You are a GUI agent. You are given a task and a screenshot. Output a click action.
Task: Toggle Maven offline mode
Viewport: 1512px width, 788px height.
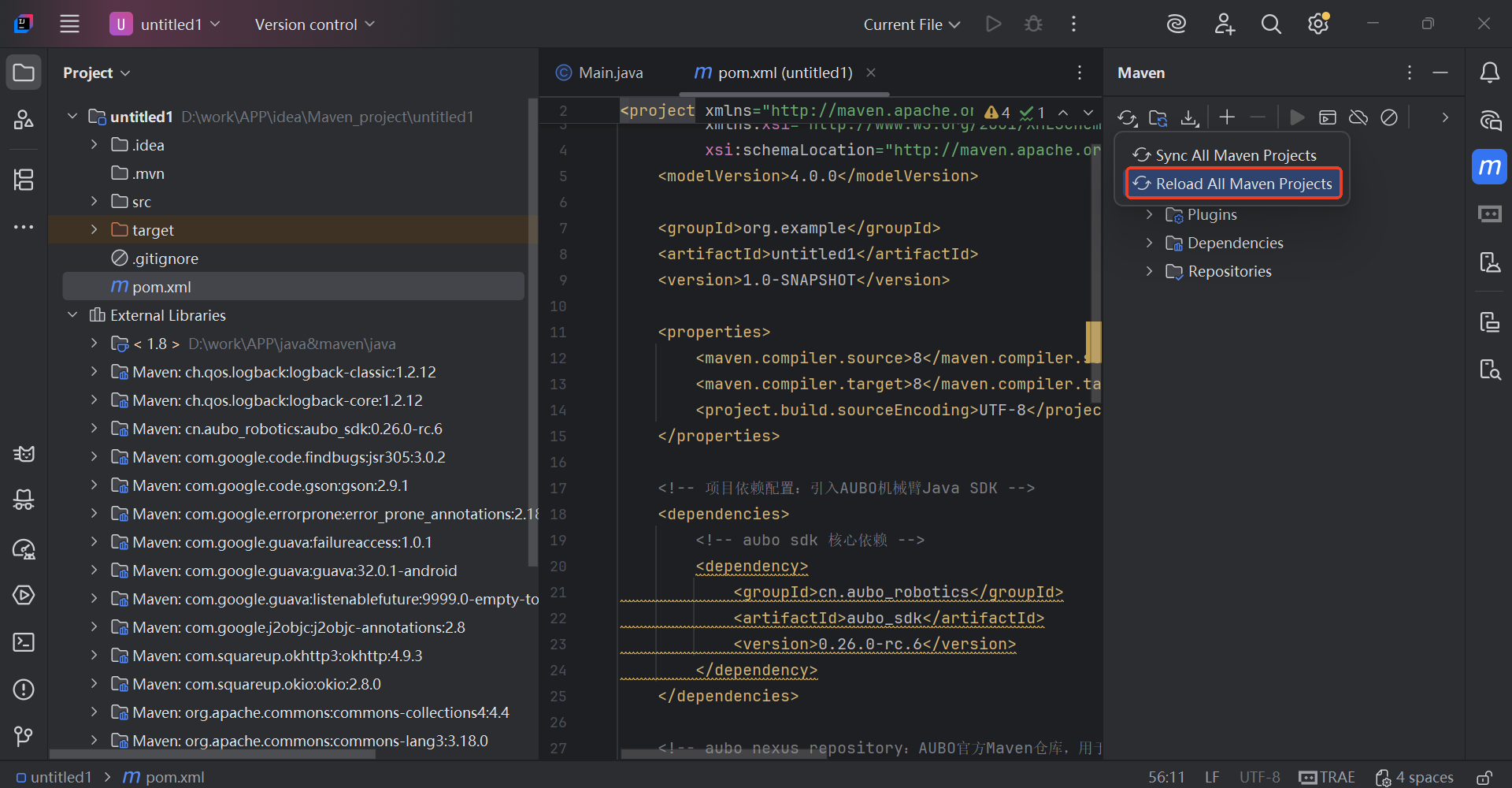pos(1358,117)
